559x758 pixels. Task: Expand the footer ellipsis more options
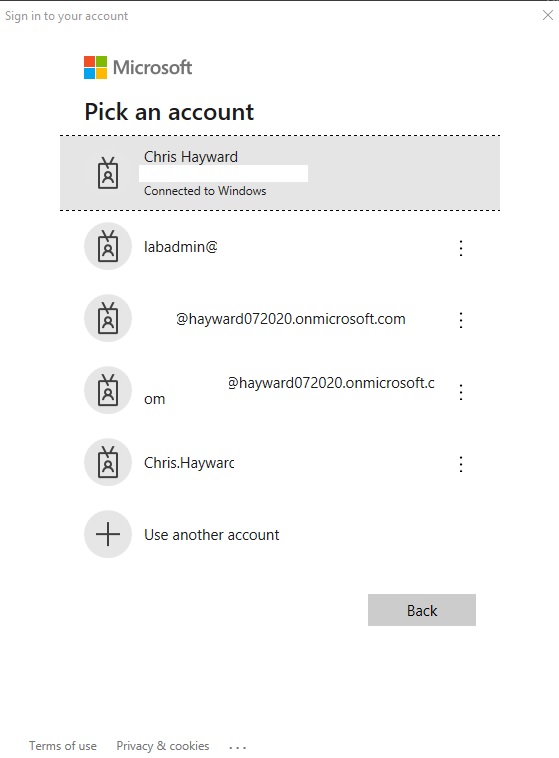[x=237, y=747]
